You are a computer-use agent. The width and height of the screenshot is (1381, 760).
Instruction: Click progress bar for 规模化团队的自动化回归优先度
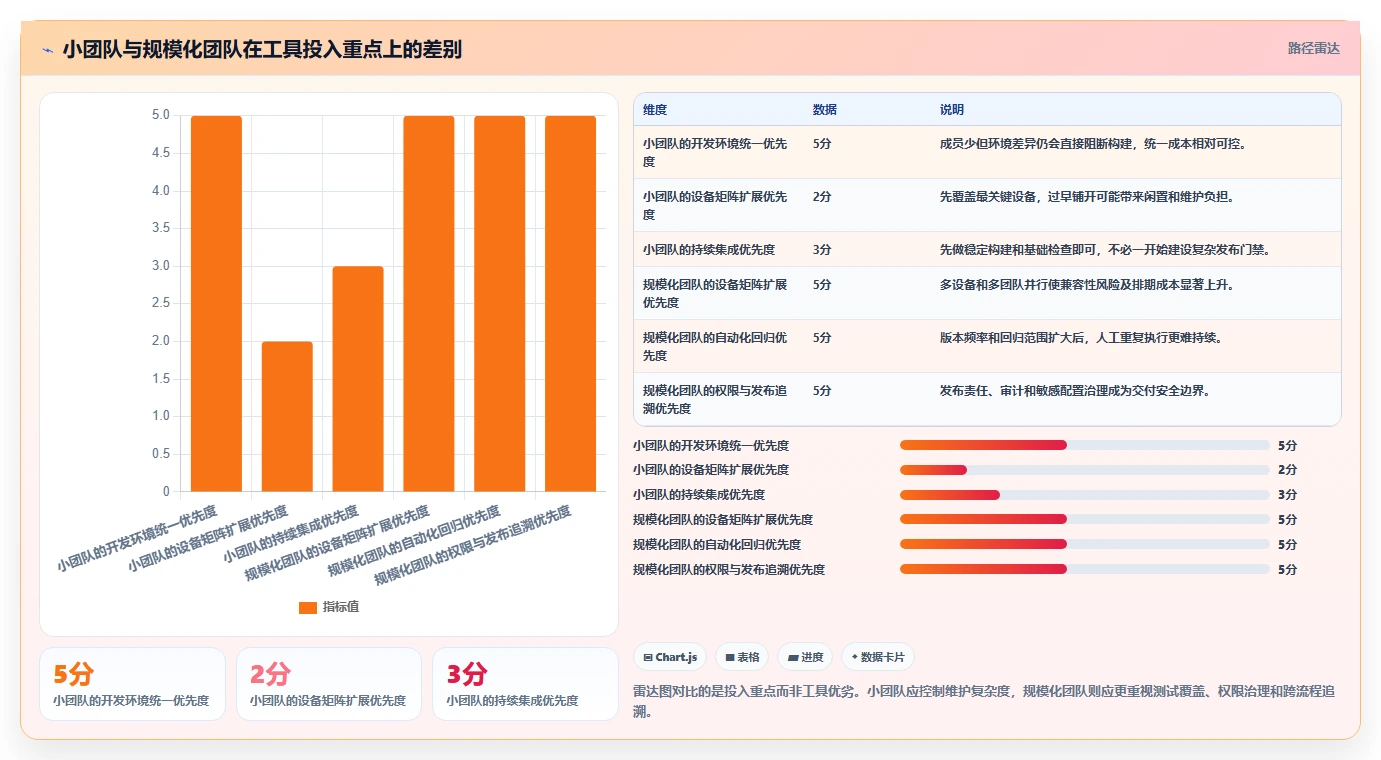pyautogui.click(x=1085, y=544)
